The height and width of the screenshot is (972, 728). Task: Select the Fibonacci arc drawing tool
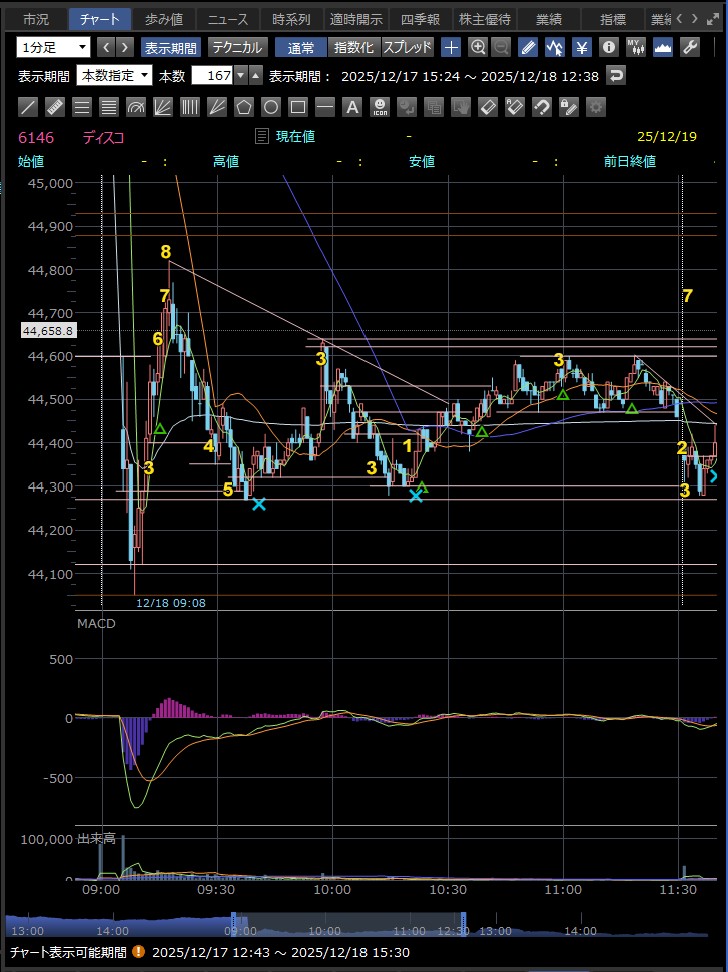pos(137,107)
